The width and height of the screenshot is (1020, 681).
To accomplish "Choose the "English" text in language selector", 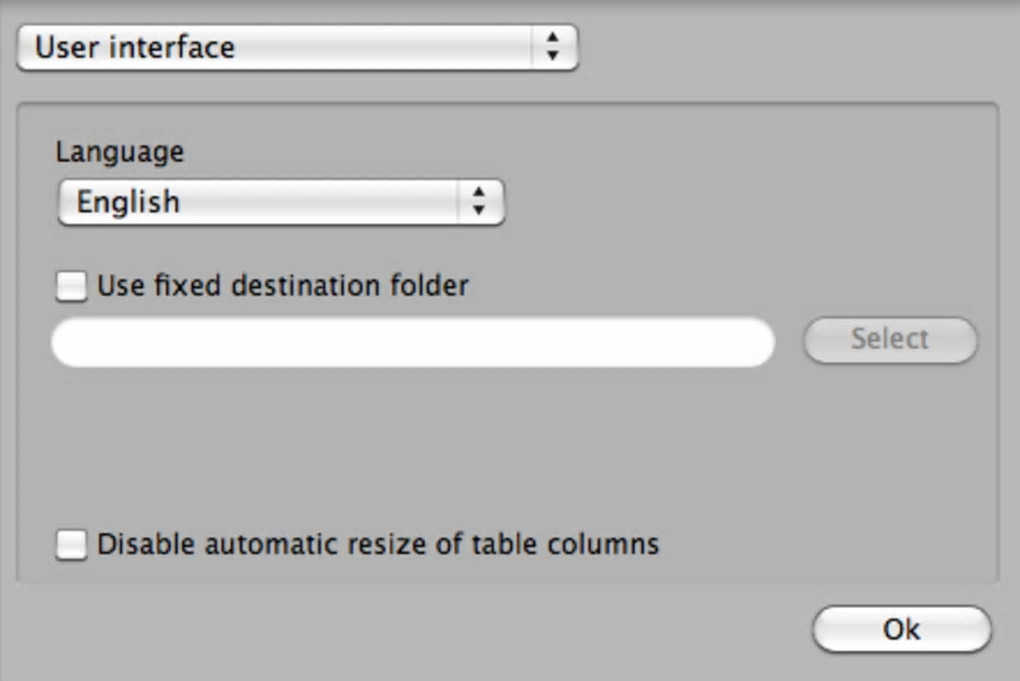I will pyautogui.click(x=128, y=202).
